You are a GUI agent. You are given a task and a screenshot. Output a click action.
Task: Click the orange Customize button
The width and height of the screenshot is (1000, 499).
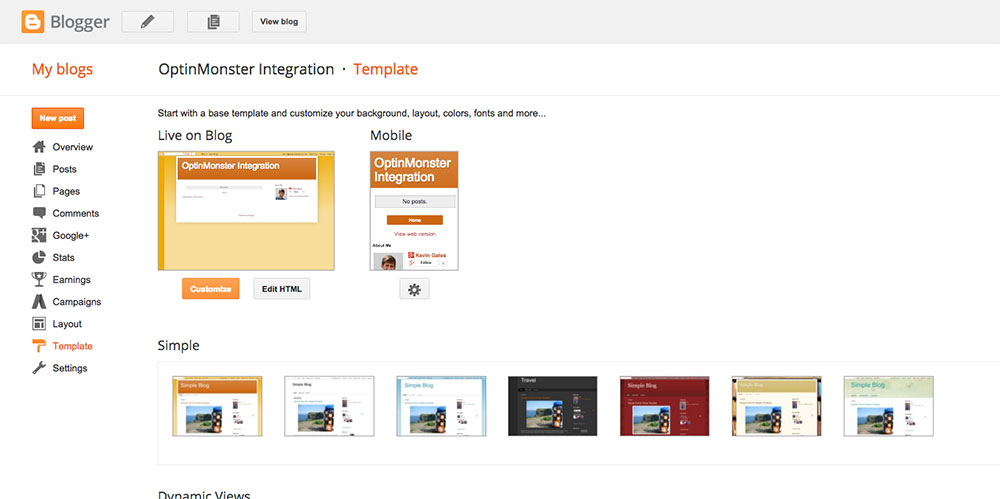(210, 288)
